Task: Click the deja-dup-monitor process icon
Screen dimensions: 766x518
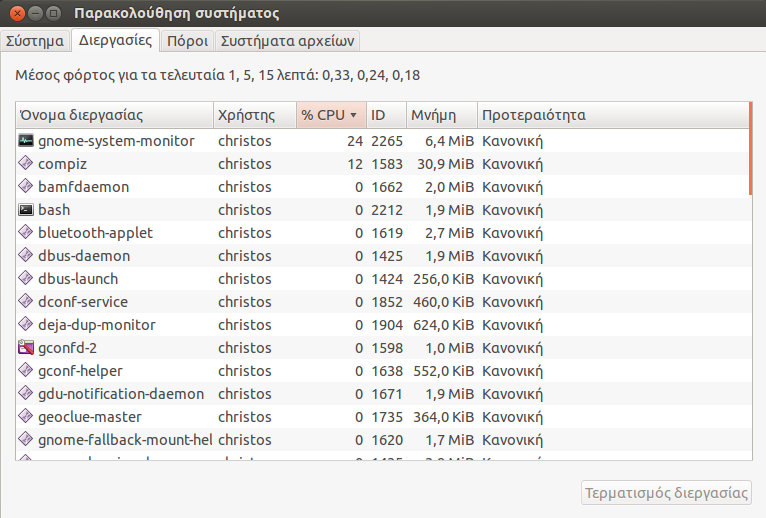Action: [26, 324]
